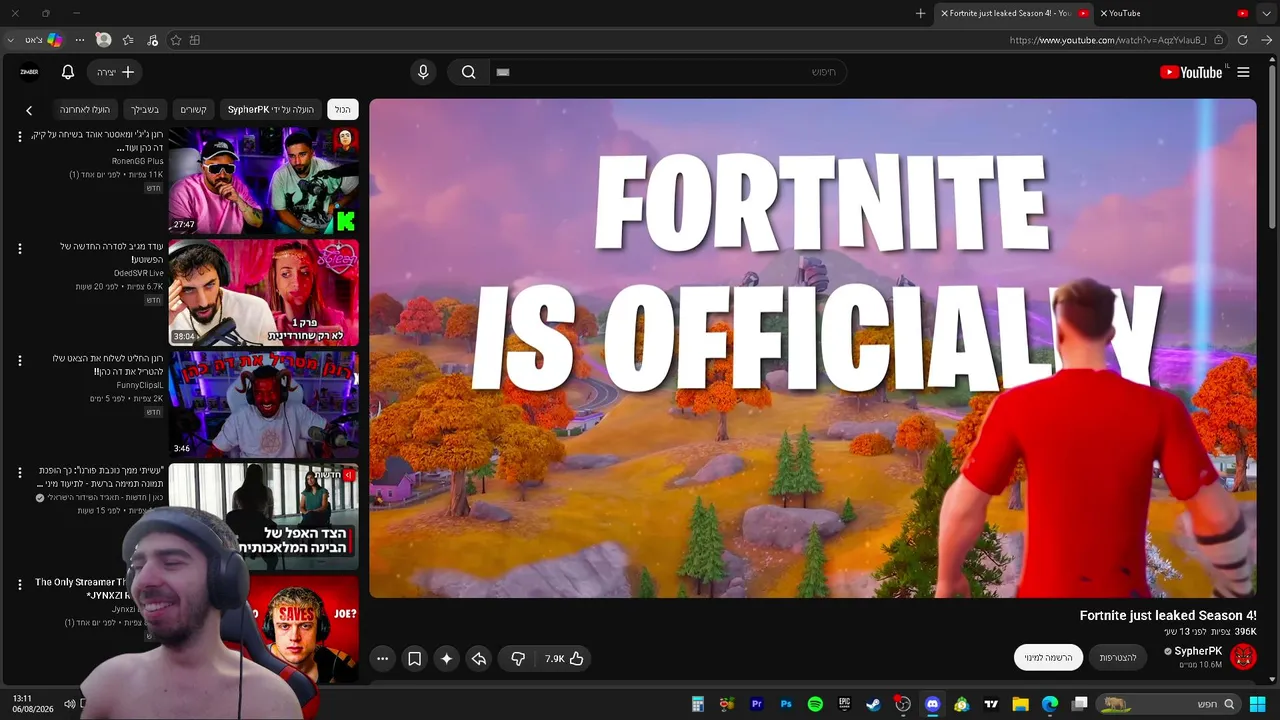Add this page to browser favorites

click(176, 40)
